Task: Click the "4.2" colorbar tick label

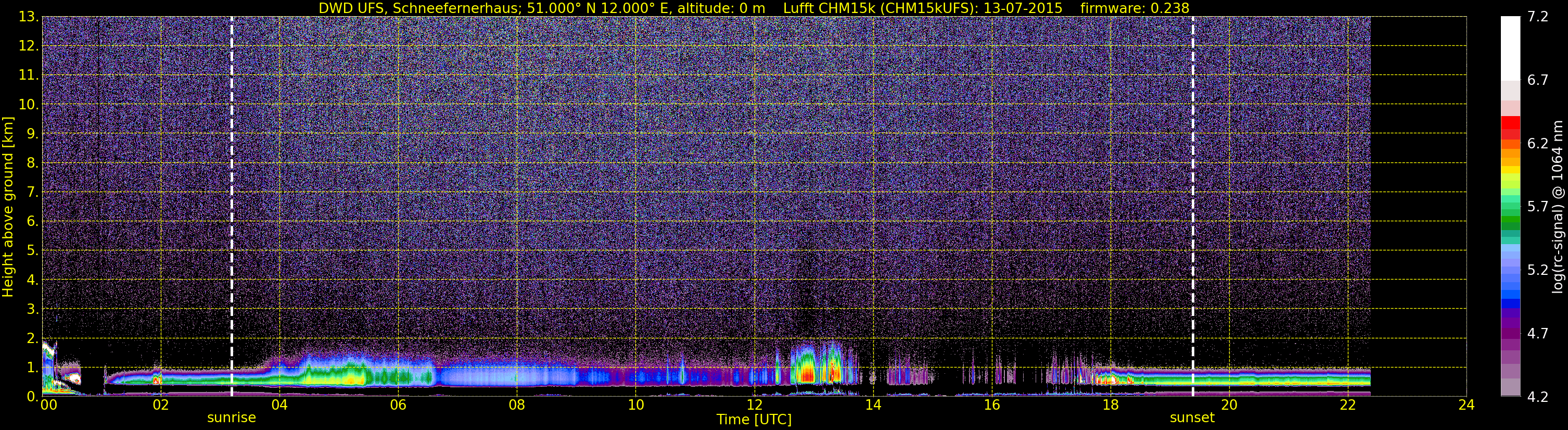Action: tap(1538, 397)
